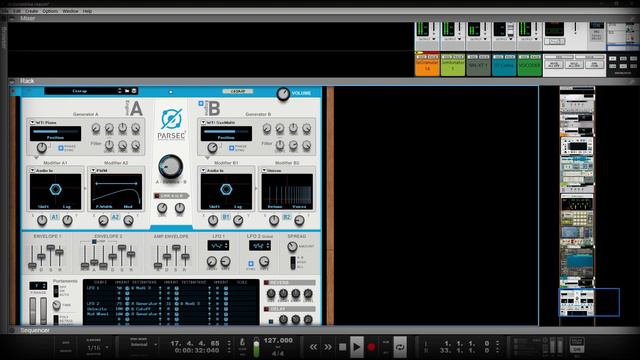Adjust the Spread Amount knob

tap(292, 246)
